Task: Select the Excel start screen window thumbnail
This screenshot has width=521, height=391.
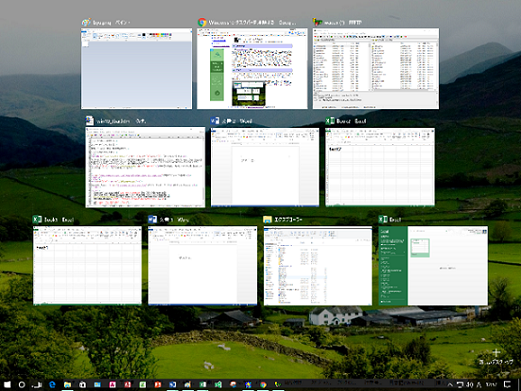Action: (x=433, y=266)
